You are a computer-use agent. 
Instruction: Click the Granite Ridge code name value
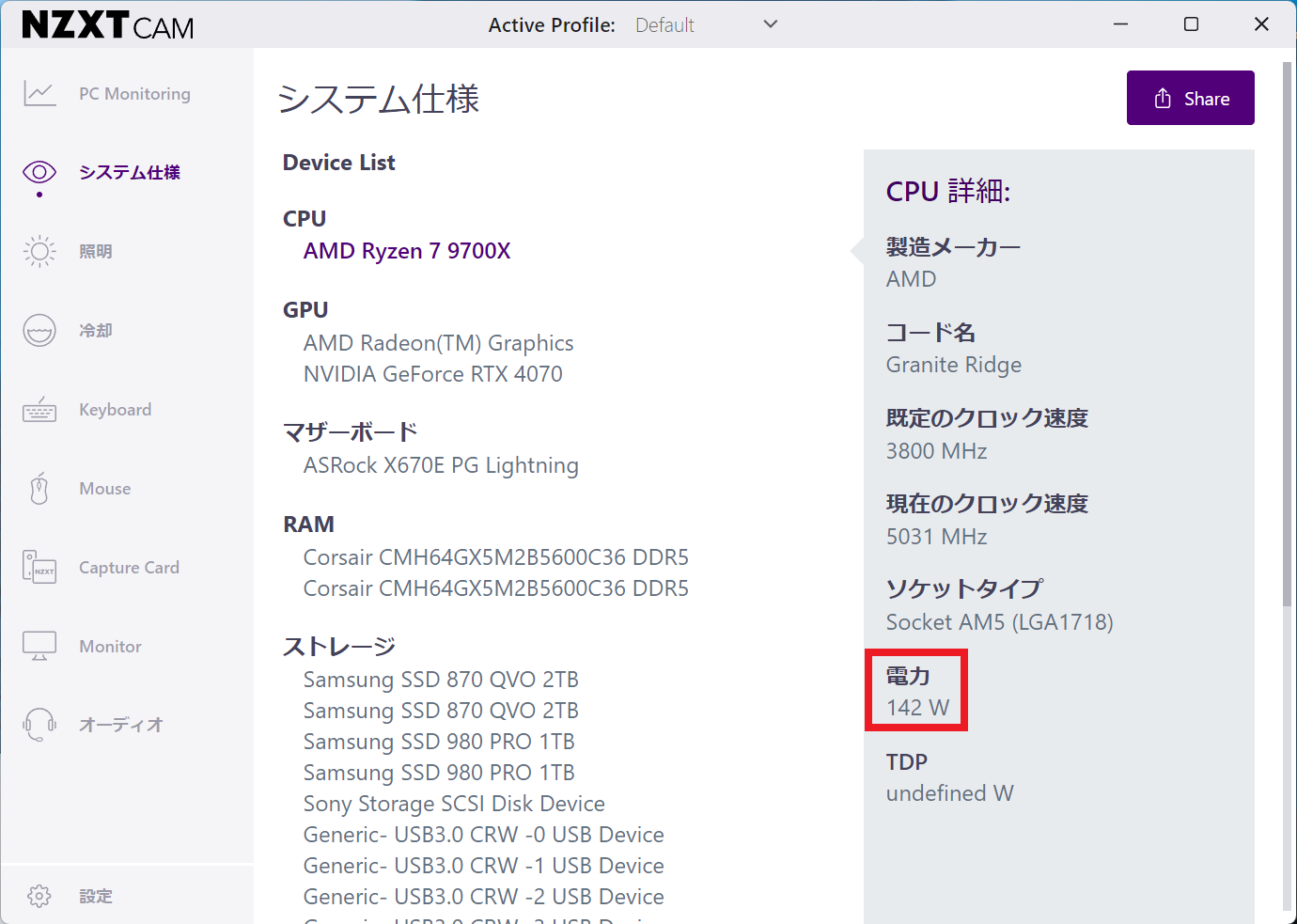[954, 365]
